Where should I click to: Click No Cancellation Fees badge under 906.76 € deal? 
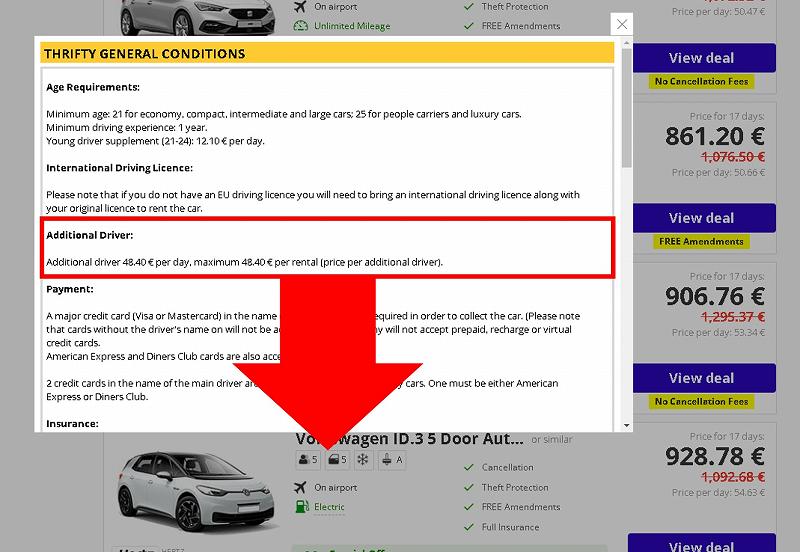pos(701,402)
